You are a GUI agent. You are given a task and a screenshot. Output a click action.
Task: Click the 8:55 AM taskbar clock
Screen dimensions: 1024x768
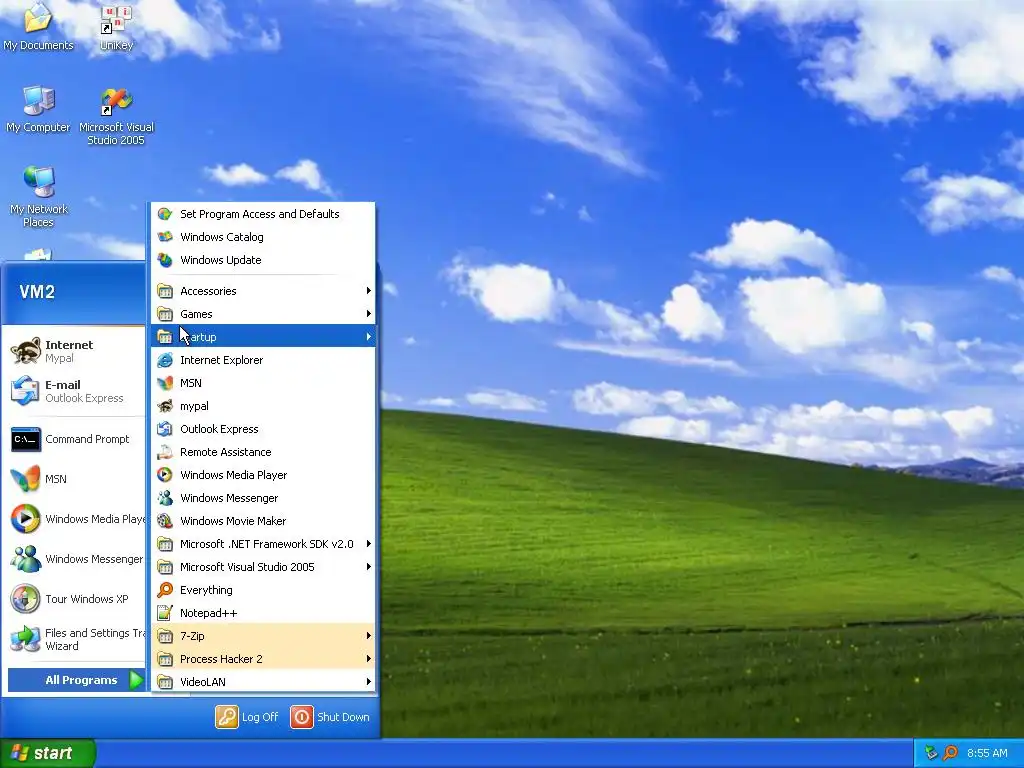tap(987, 753)
